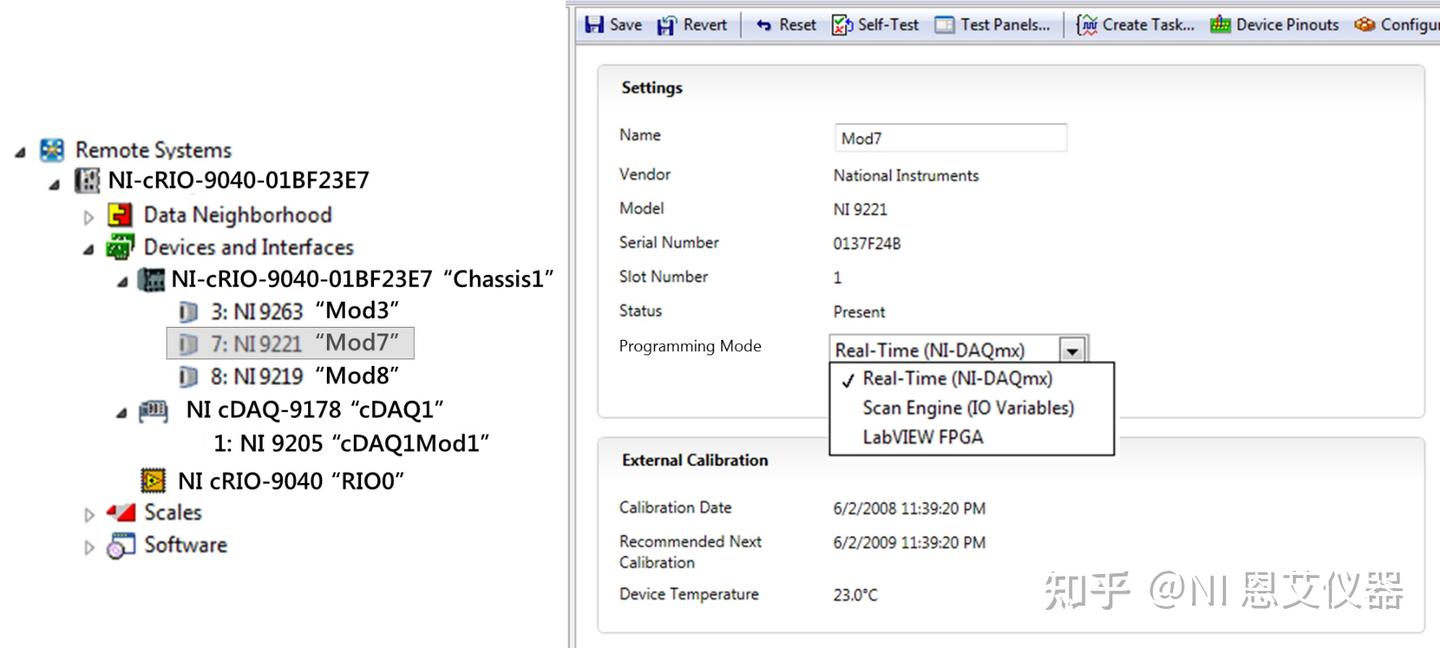Expand the Software tree node
This screenshot has width=1440, height=648.
click(89, 548)
